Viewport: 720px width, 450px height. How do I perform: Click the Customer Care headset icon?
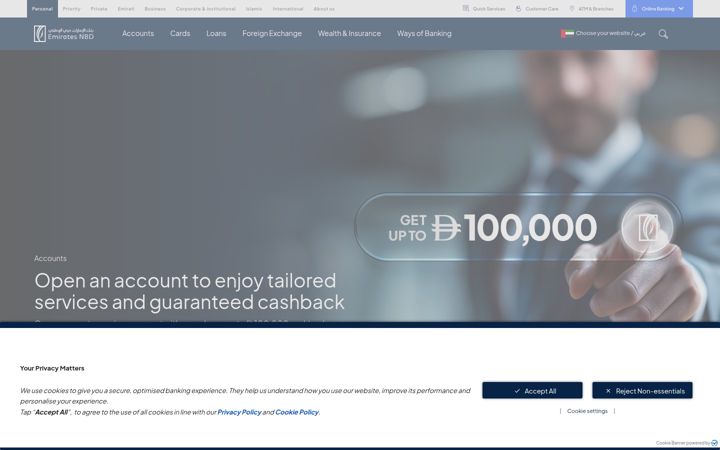pyautogui.click(x=518, y=8)
